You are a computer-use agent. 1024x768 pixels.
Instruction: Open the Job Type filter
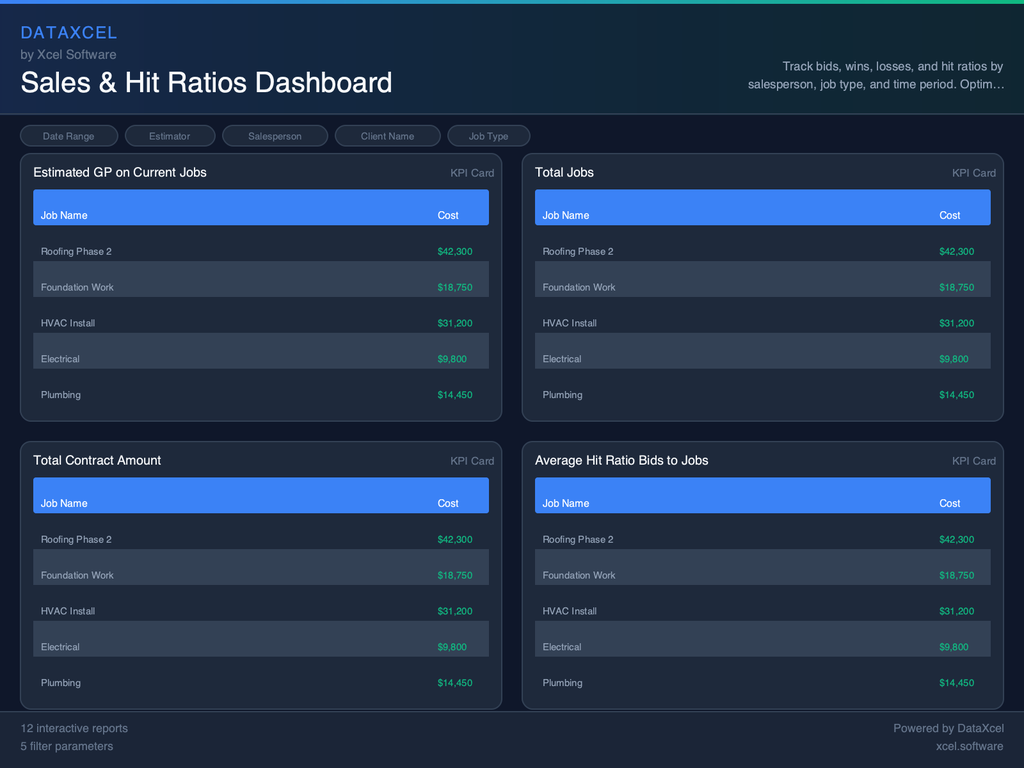coord(488,135)
